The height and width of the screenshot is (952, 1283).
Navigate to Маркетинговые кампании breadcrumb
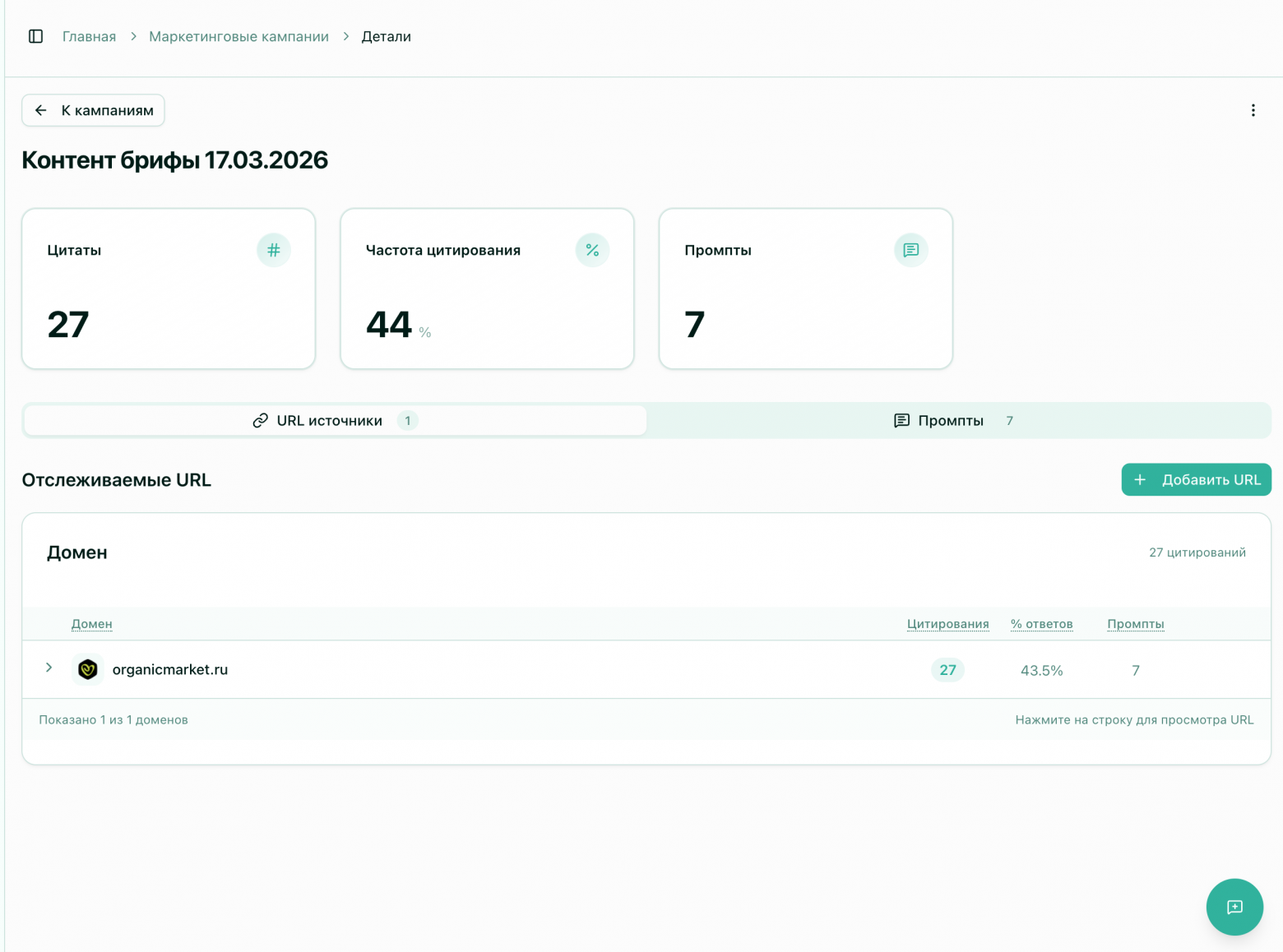239,36
